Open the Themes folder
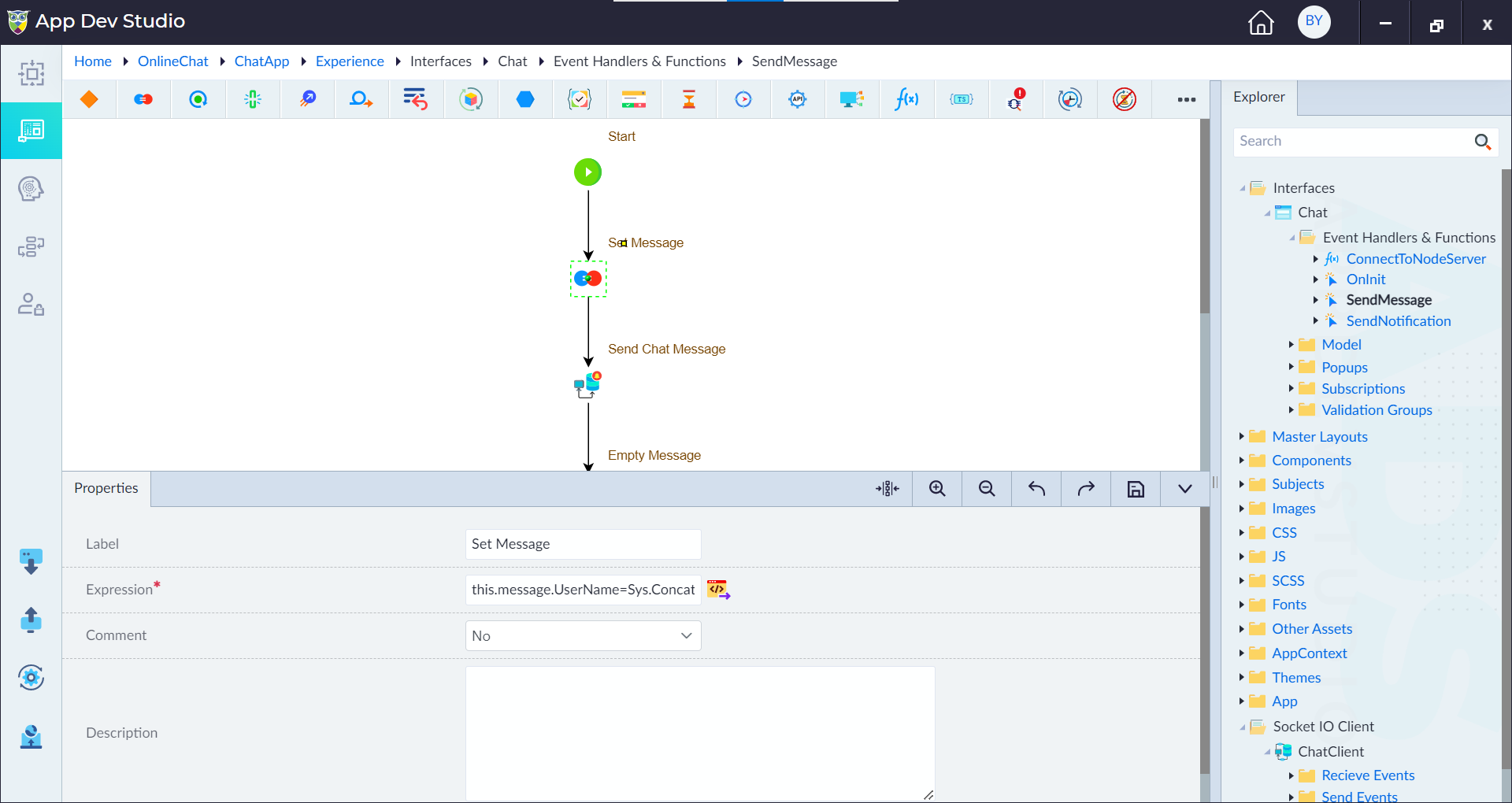Screen dimensions: 1512x803 click(1296, 678)
